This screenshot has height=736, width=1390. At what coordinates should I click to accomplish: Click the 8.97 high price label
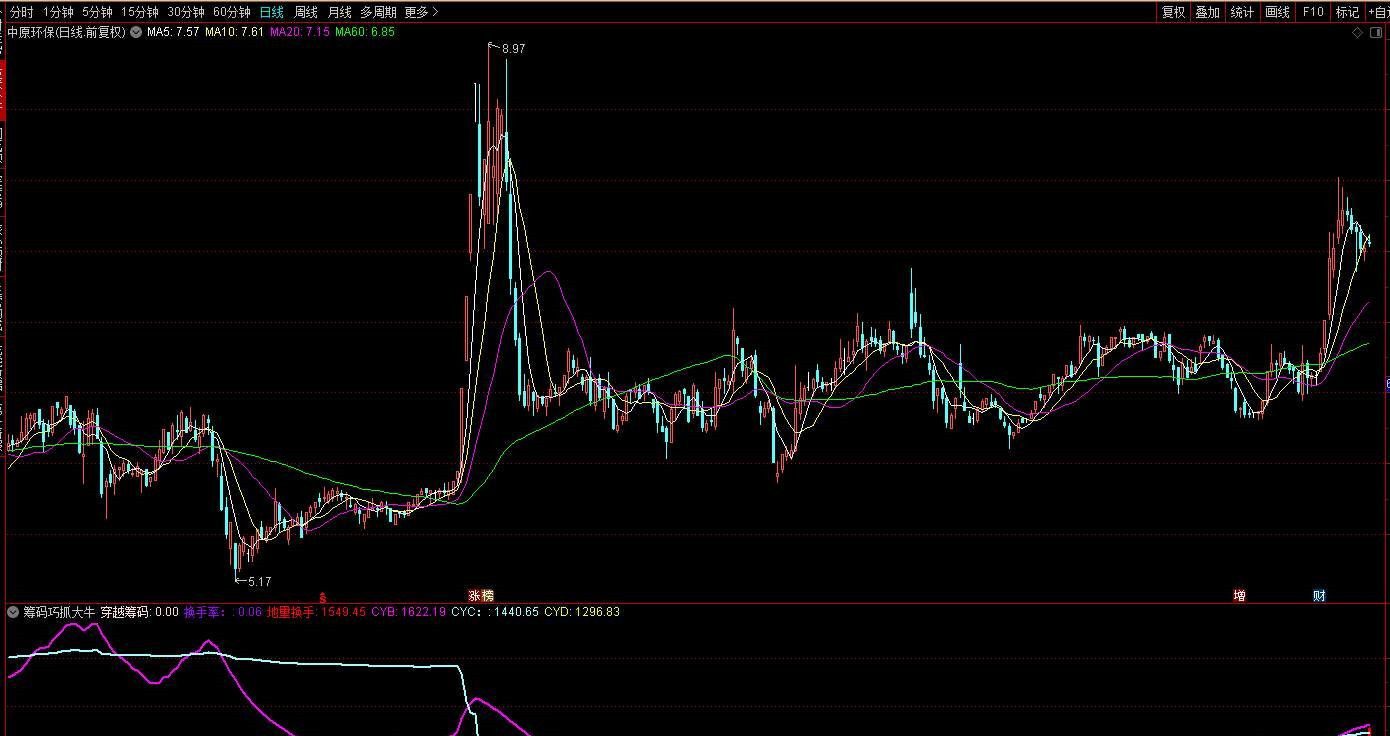513,48
